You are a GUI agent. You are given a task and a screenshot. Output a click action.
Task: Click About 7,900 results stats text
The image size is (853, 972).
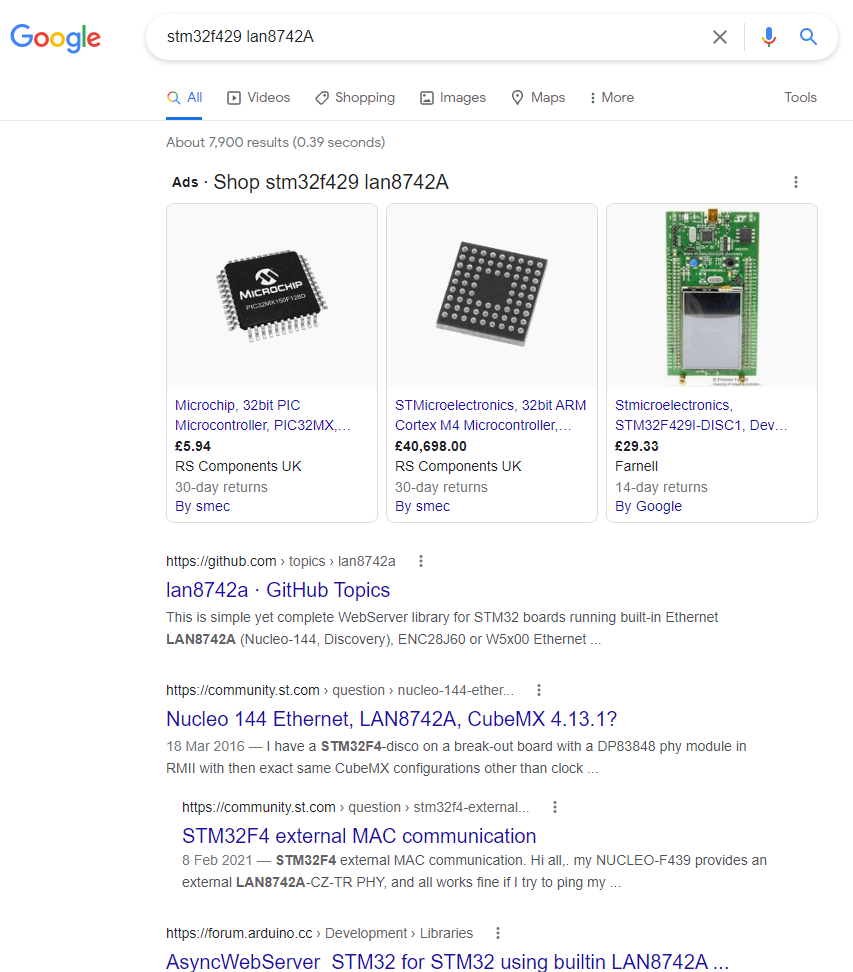pos(276,142)
